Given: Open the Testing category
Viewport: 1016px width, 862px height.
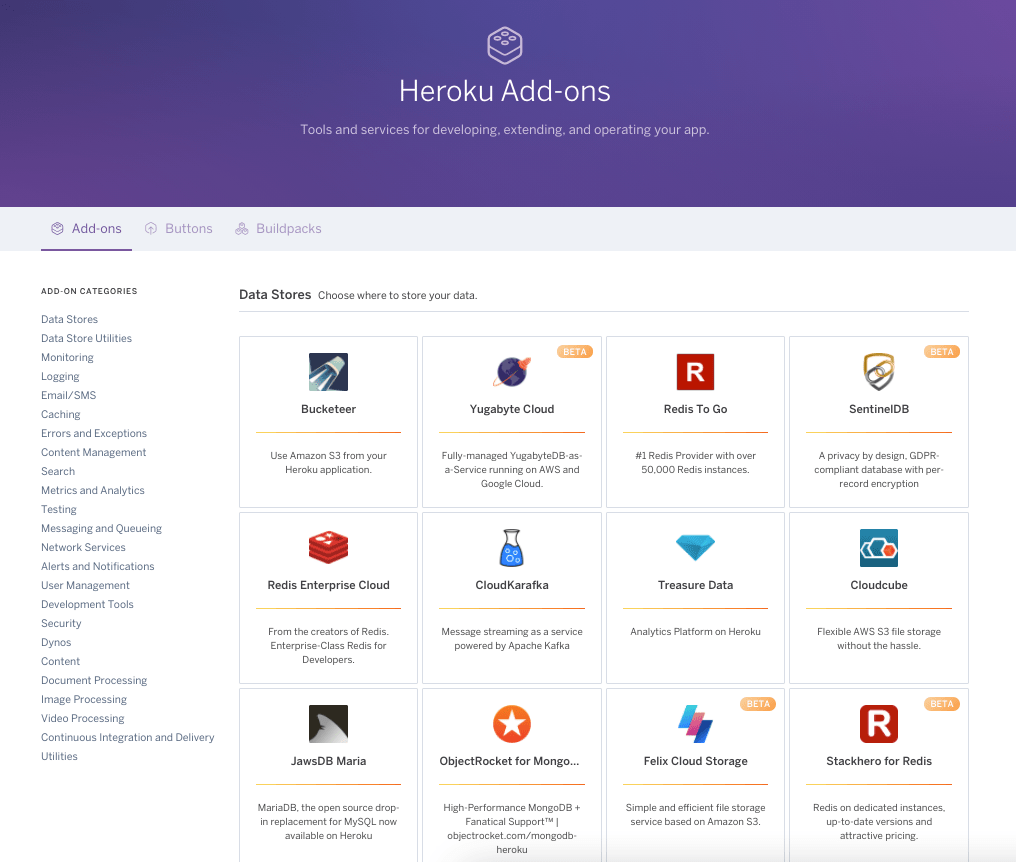Looking at the screenshot, I should 59,509.
